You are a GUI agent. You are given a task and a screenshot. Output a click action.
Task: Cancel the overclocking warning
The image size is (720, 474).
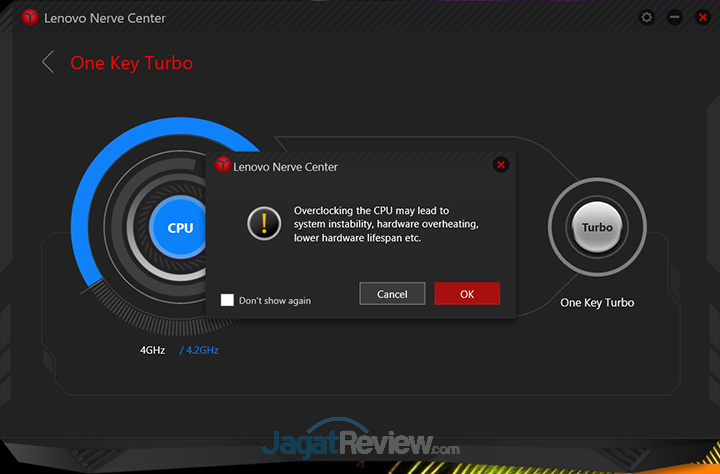(x=392, y=294)
